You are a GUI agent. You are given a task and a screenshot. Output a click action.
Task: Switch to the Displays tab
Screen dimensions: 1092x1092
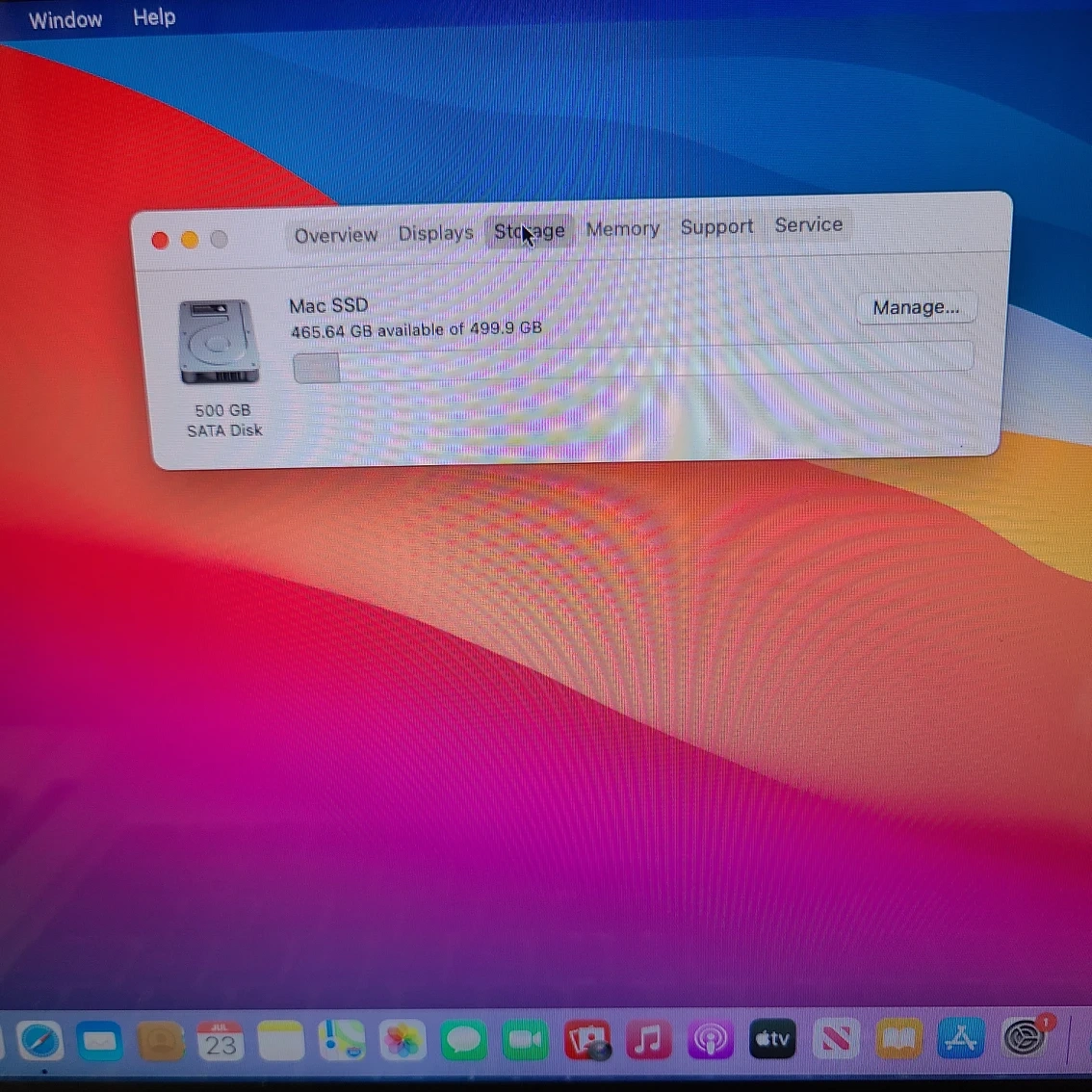[x=436, y=233]
